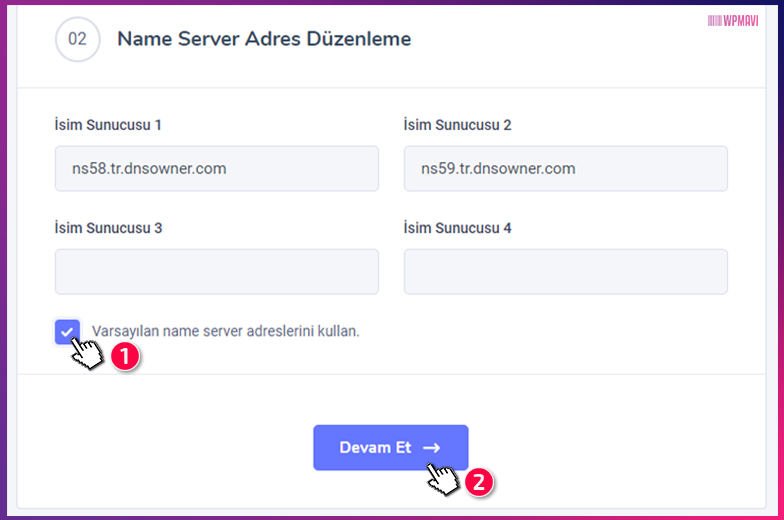Click the Devam Et button
Screen dimensions: 784x520
390,448
